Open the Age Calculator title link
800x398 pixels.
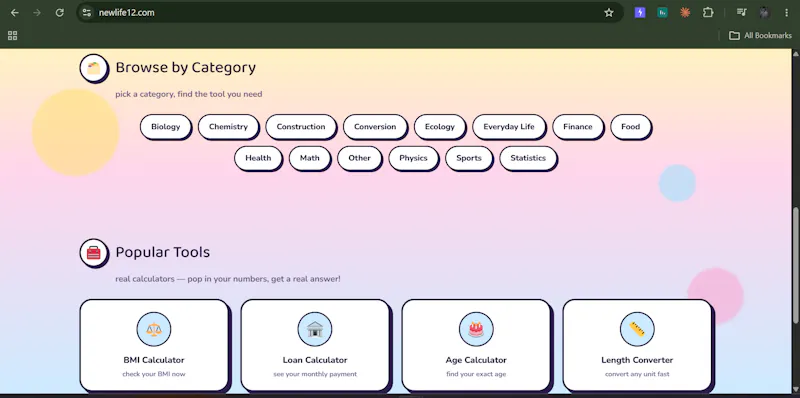click(x=476, y=360)
